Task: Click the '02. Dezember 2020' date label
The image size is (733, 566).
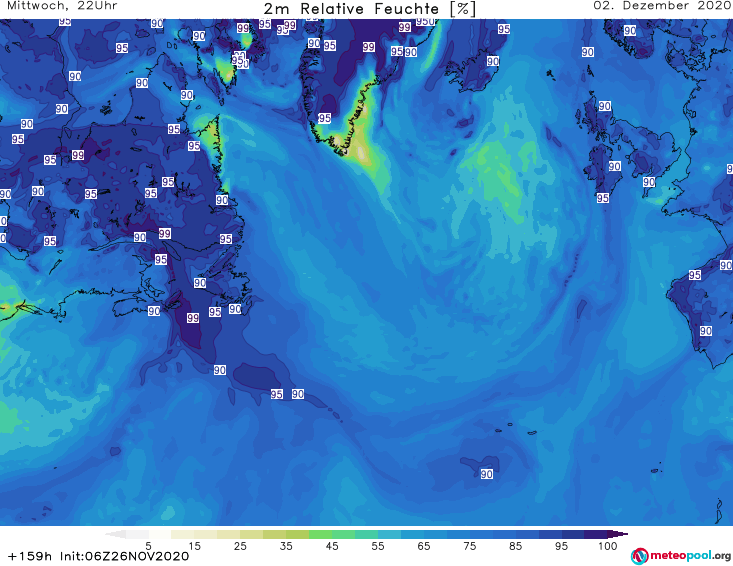Action: 662,6
